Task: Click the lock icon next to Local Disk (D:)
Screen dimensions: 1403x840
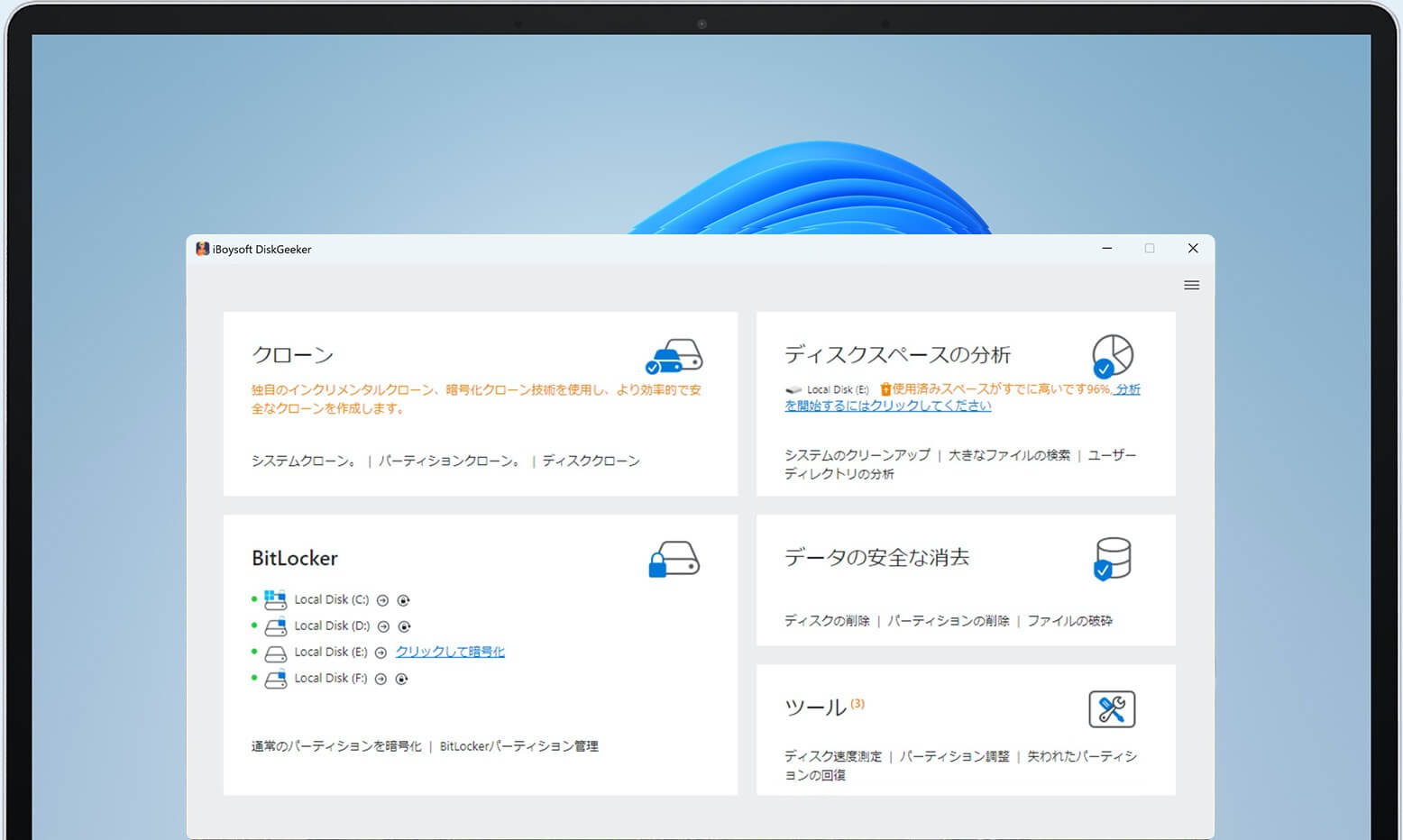Action: [x=404, y=626]
